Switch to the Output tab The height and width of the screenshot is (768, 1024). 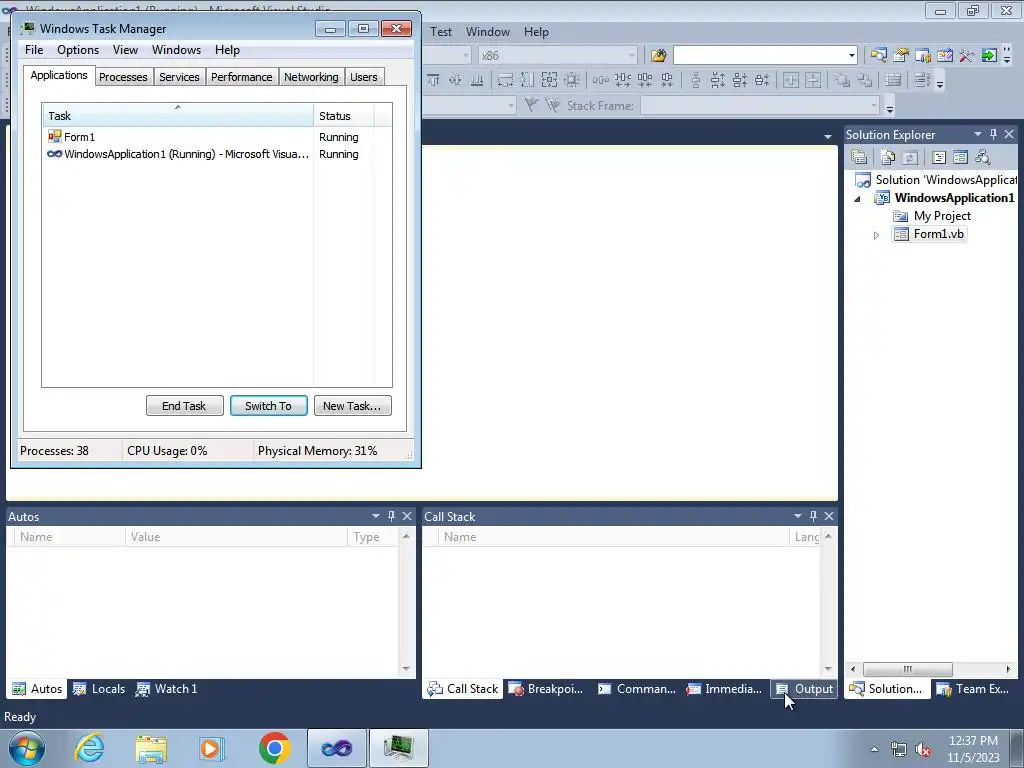804,688
